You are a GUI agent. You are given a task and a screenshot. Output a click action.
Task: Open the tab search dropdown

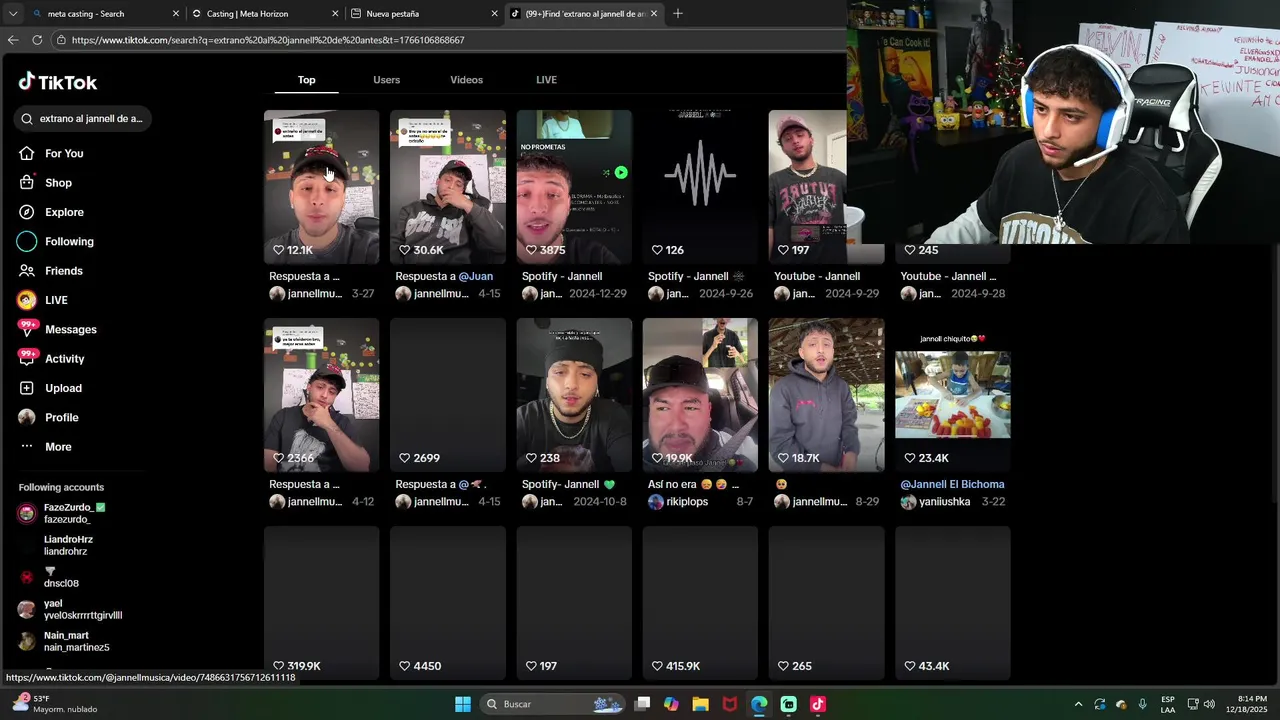tap(13, 14)
